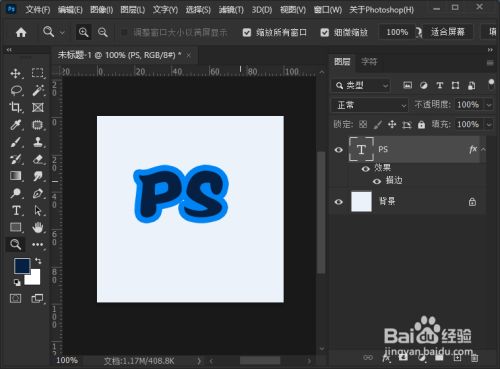Screen dimensions: 500x369
Task: Click the Home icon in options bar
Action: tap(21, 32)
